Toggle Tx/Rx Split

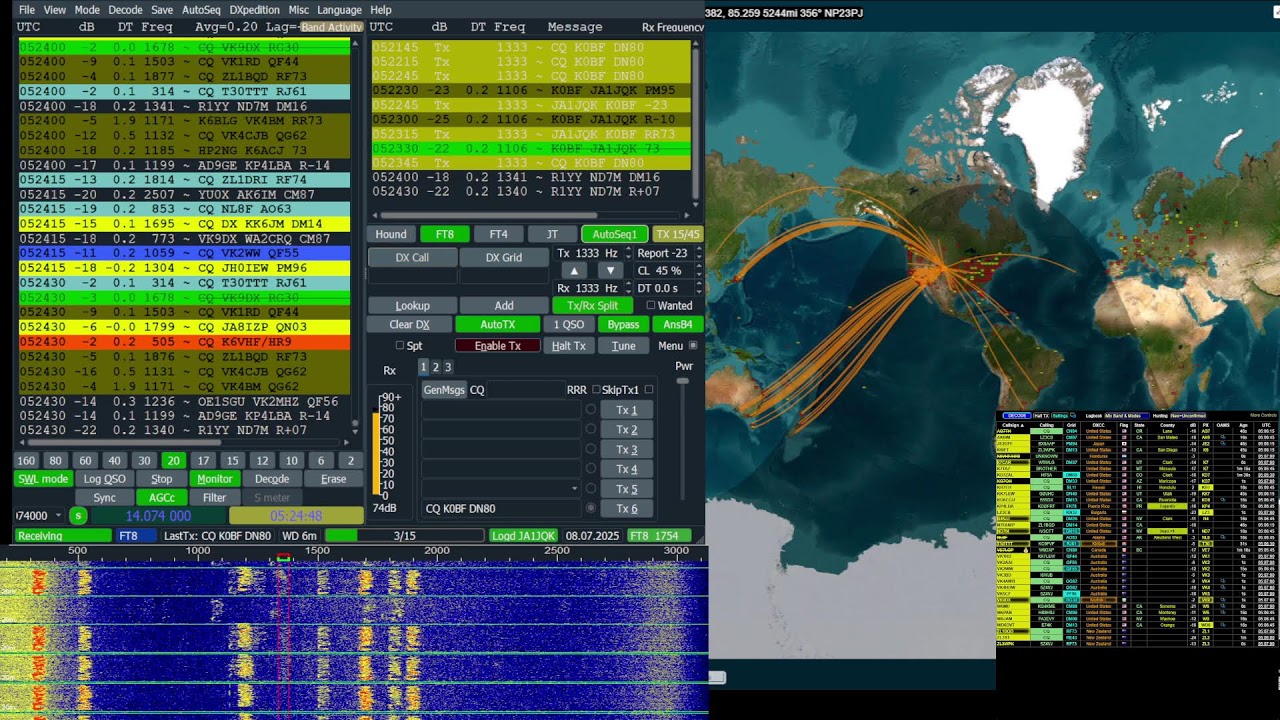593,306
